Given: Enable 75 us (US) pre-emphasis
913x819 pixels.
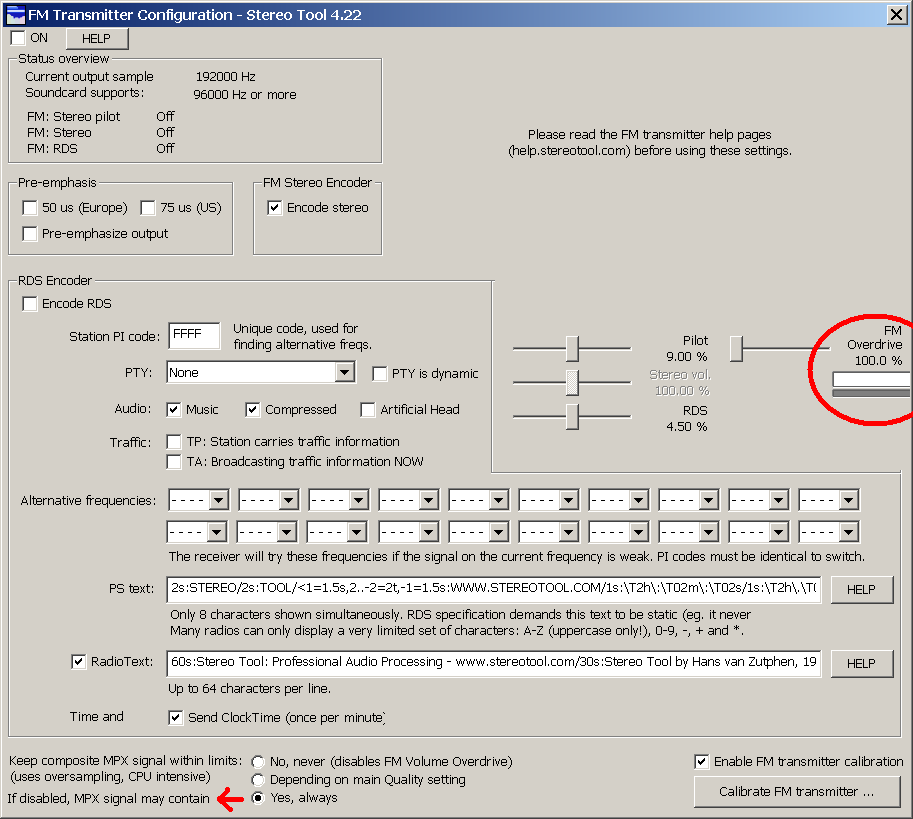Looking at the screenshot, I should [148, 208].
